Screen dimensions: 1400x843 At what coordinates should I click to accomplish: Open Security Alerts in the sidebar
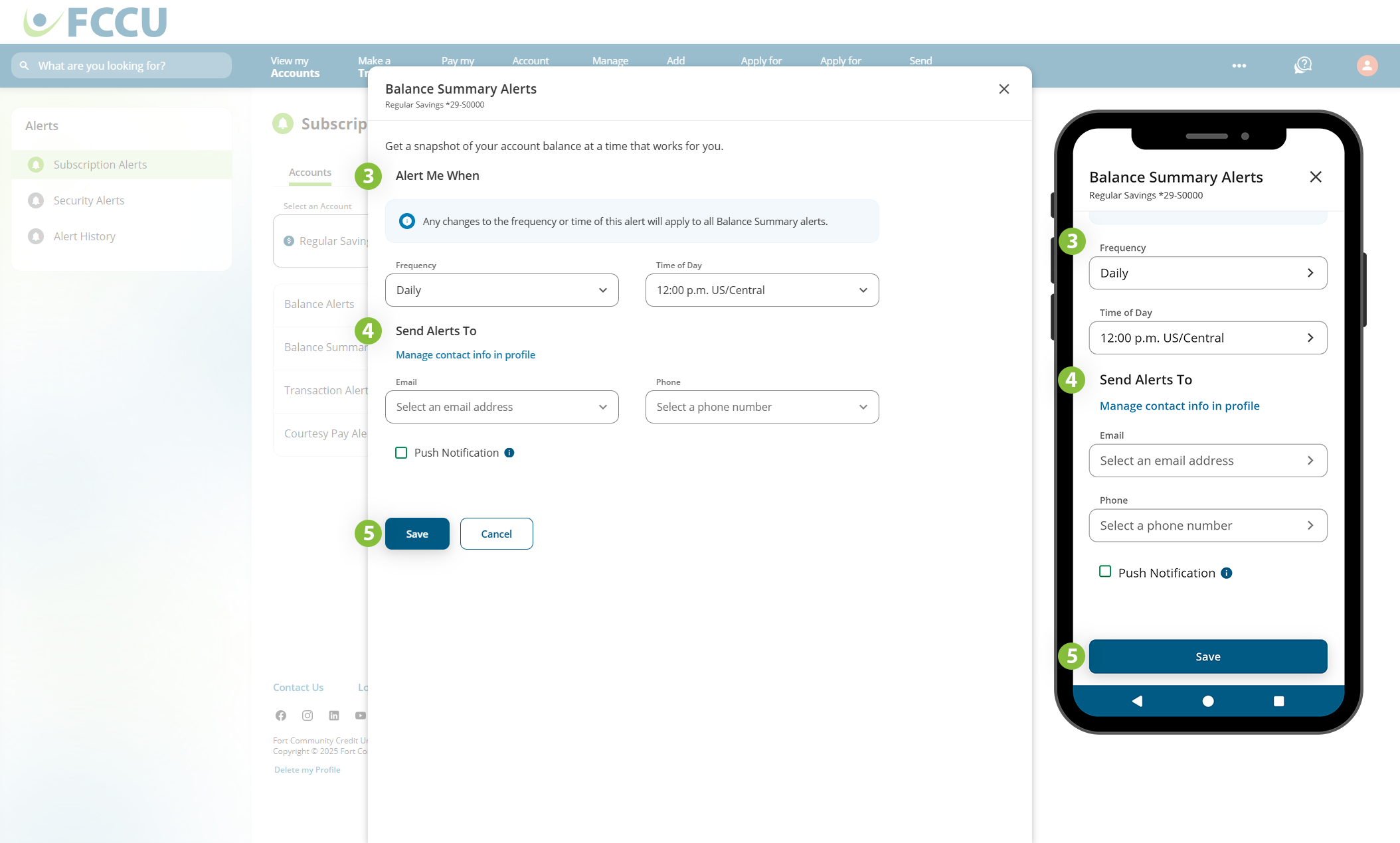pyautogui.click(x=89, y=200)
